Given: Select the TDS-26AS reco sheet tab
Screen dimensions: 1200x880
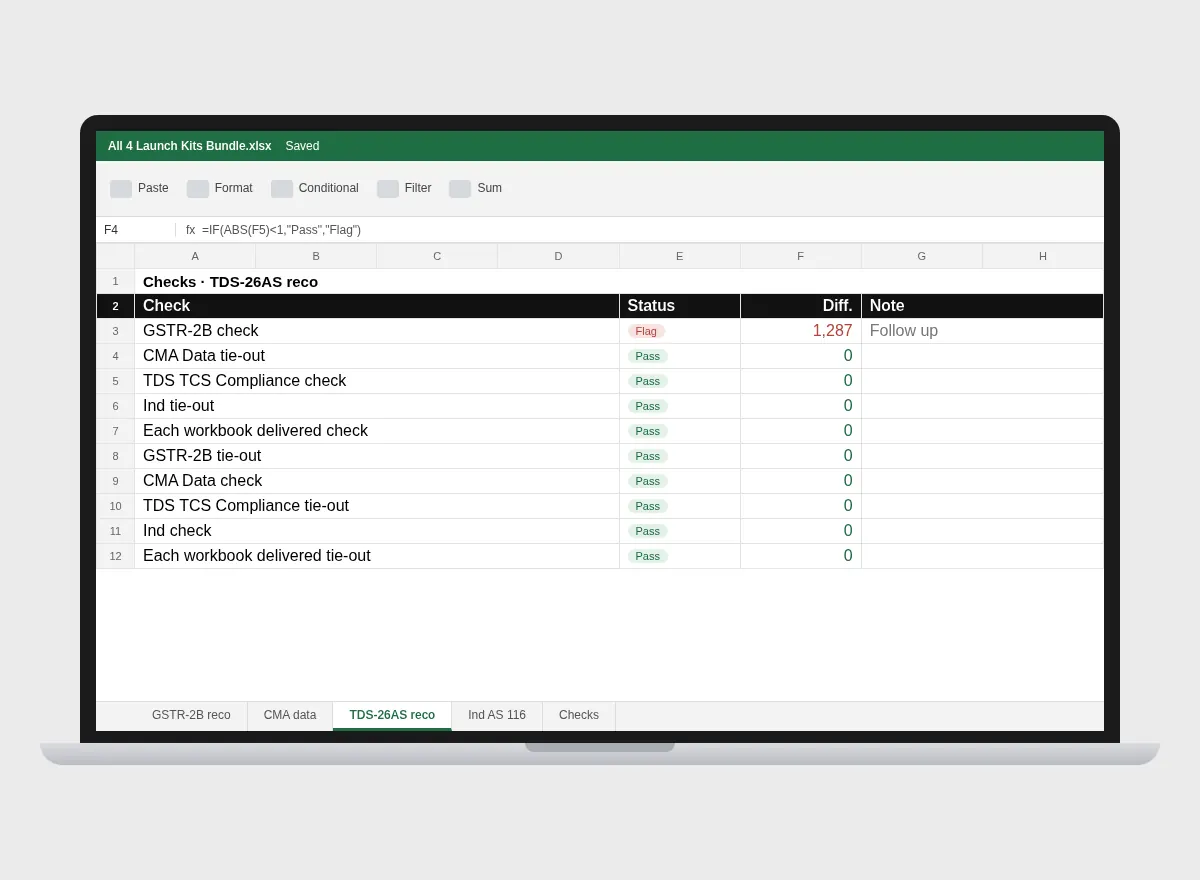Looking at the screenshot, I should point(392,716).
